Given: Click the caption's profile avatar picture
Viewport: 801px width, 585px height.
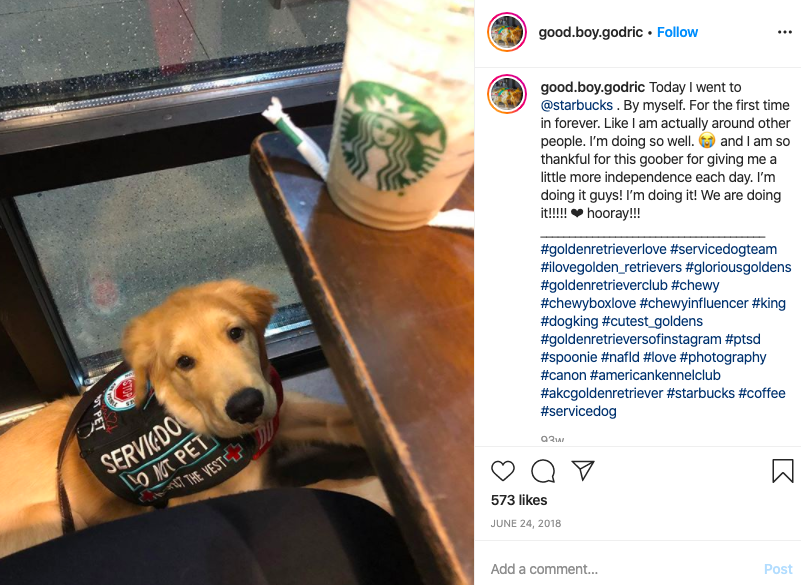Looking at the screenshot, I should tap(507, 94).
